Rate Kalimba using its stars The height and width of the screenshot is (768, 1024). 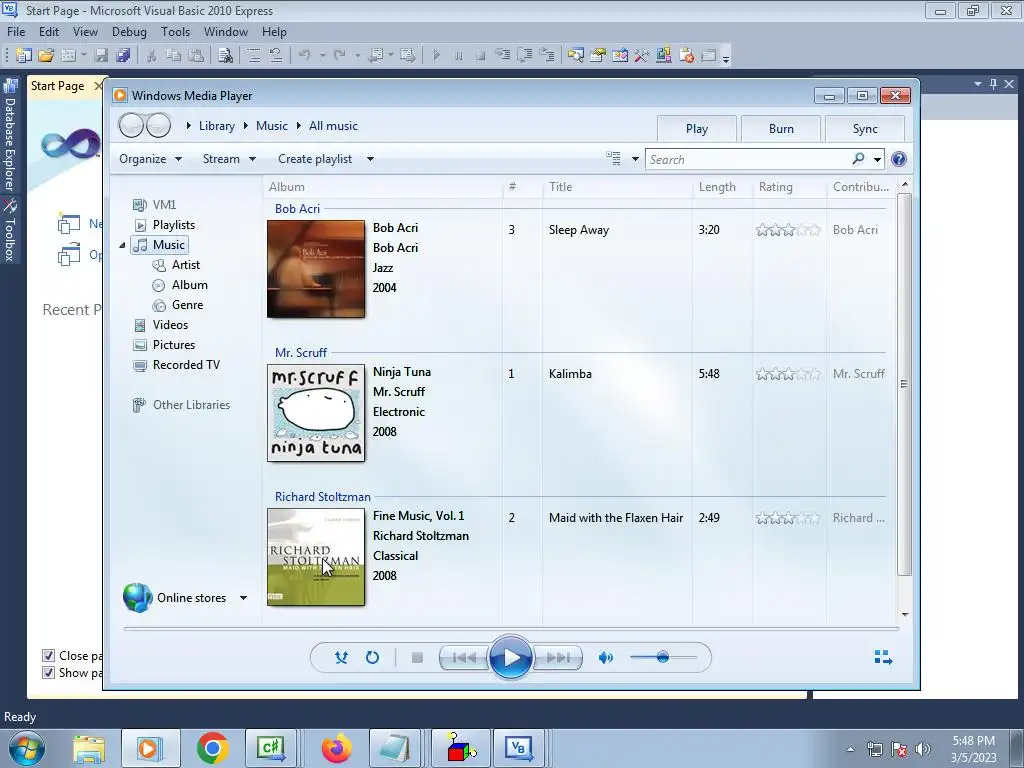(x=788, y=374)
